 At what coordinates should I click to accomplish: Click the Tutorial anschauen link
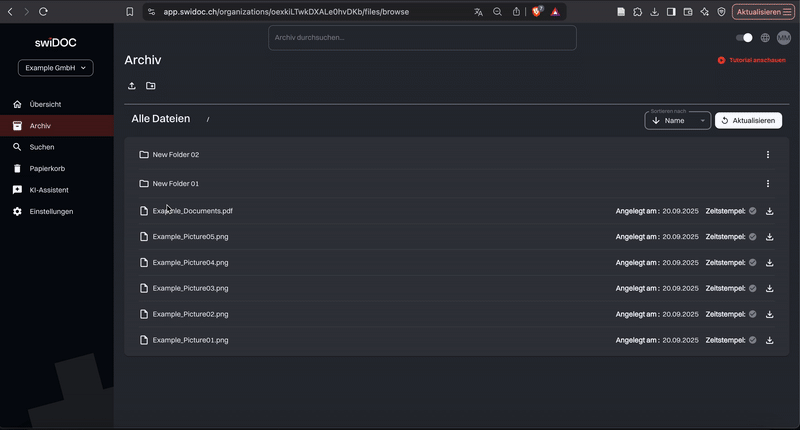coord(751,60)
